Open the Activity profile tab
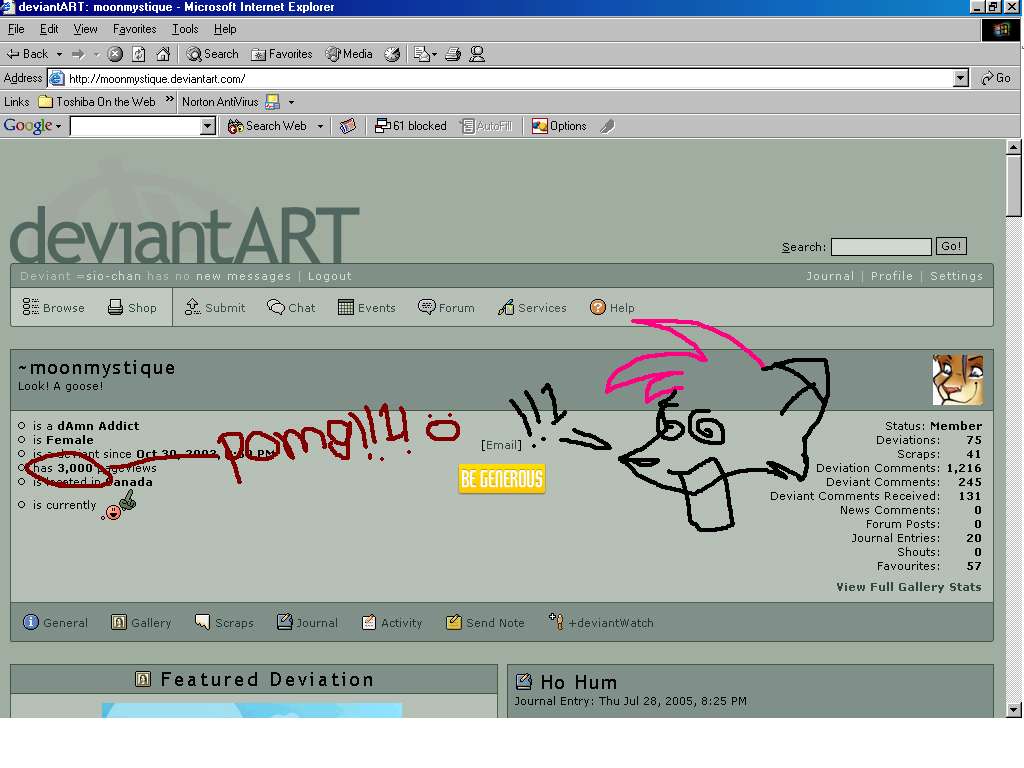 392,622
